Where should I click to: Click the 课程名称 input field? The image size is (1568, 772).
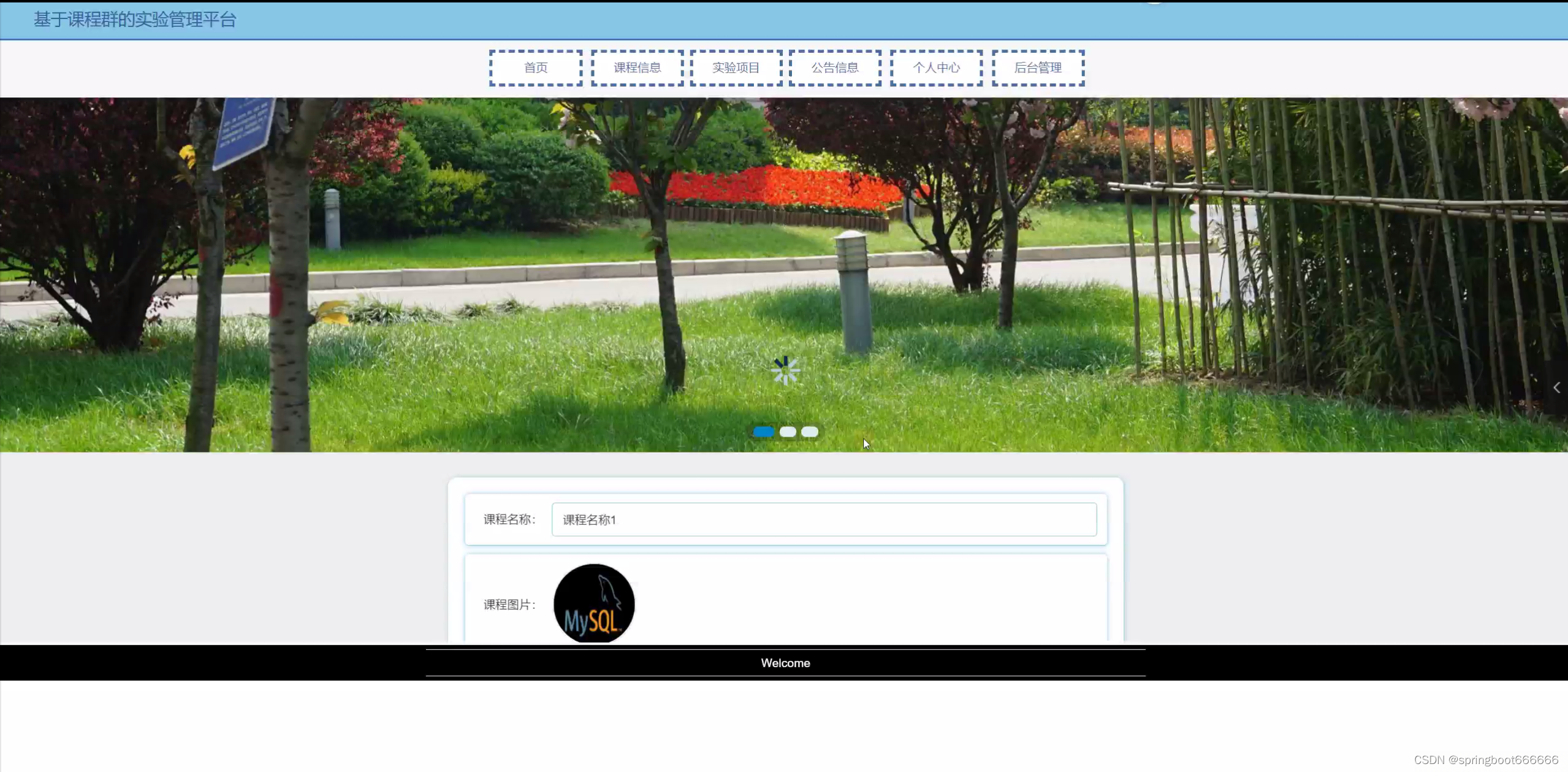point(823,519)
